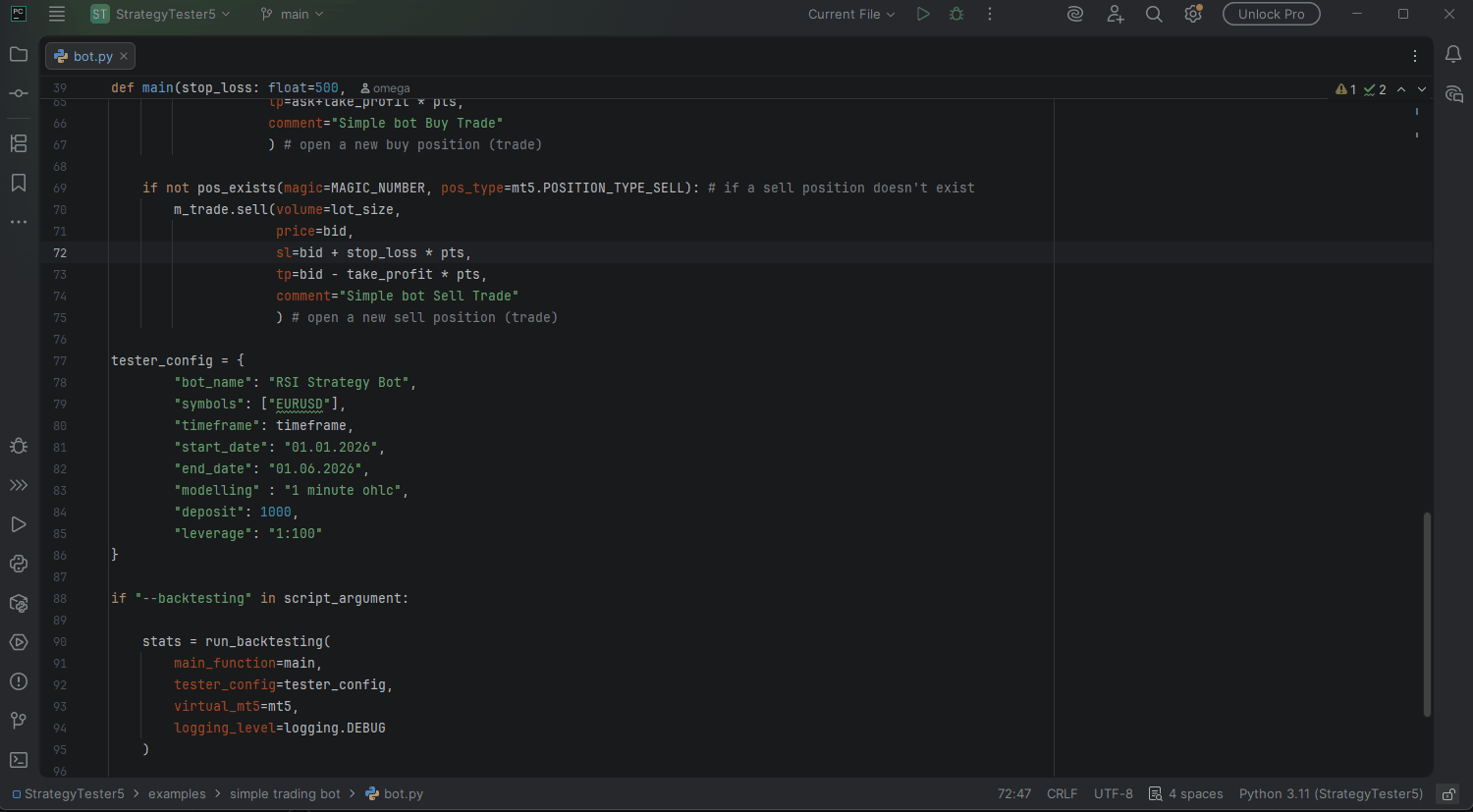Open the AI Assistant swirl icon in title bar

(x=1075, y=14)
